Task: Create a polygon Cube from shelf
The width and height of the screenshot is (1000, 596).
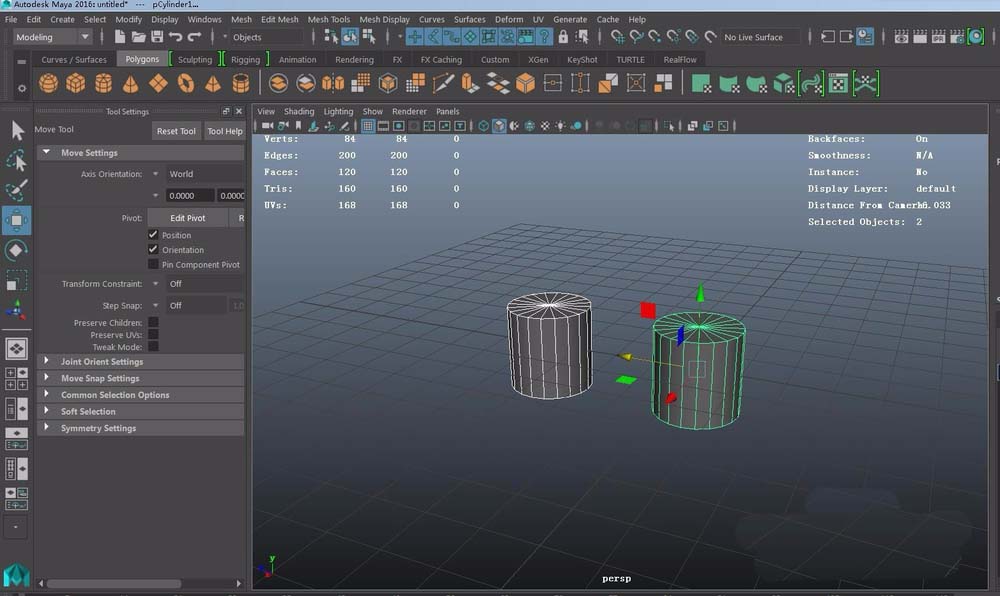Action: point(75,84)
